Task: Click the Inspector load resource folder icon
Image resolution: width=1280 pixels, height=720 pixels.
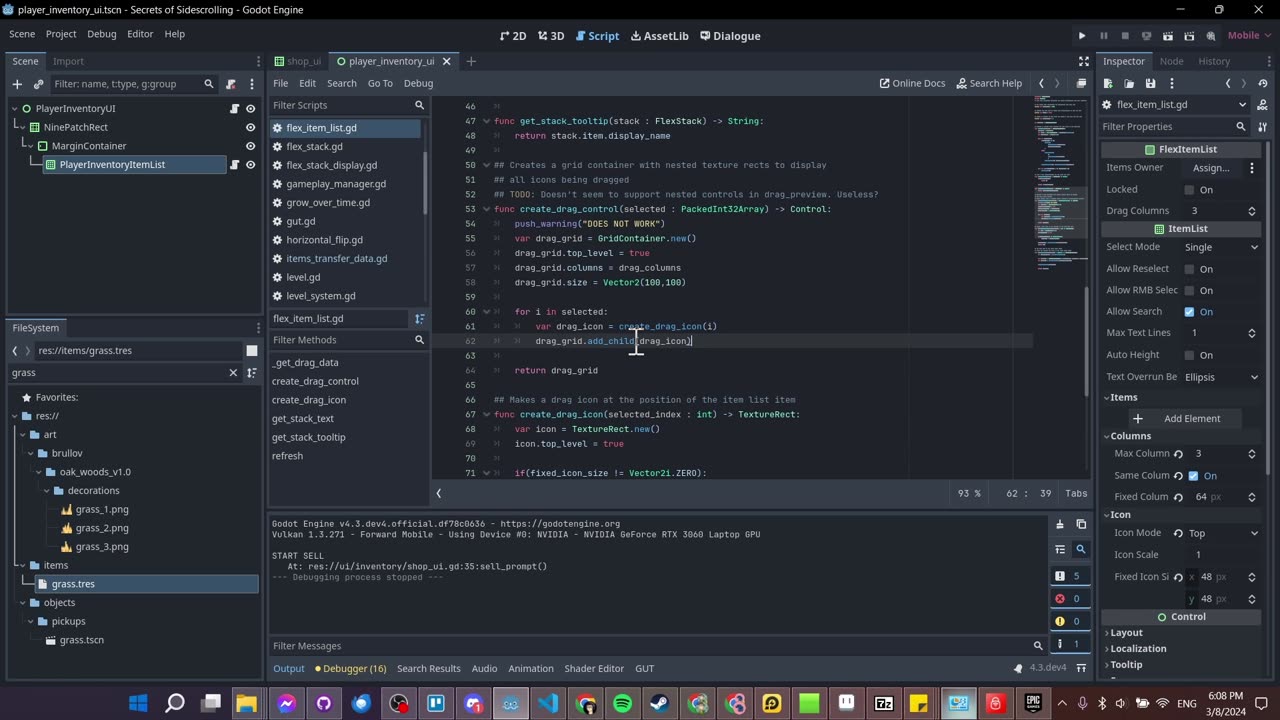Action: point(1129,84)
